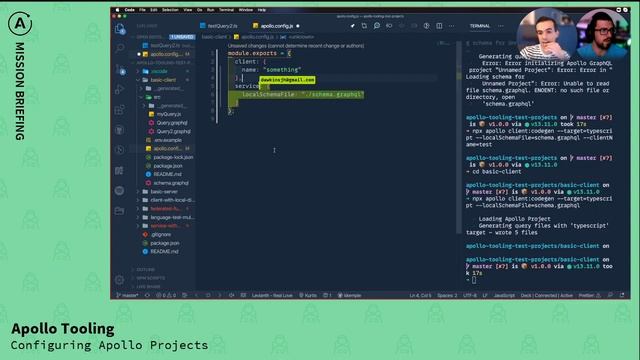Collapse the basic-client folder
This screenshot has height=360, width=640.
pos(163,80)
